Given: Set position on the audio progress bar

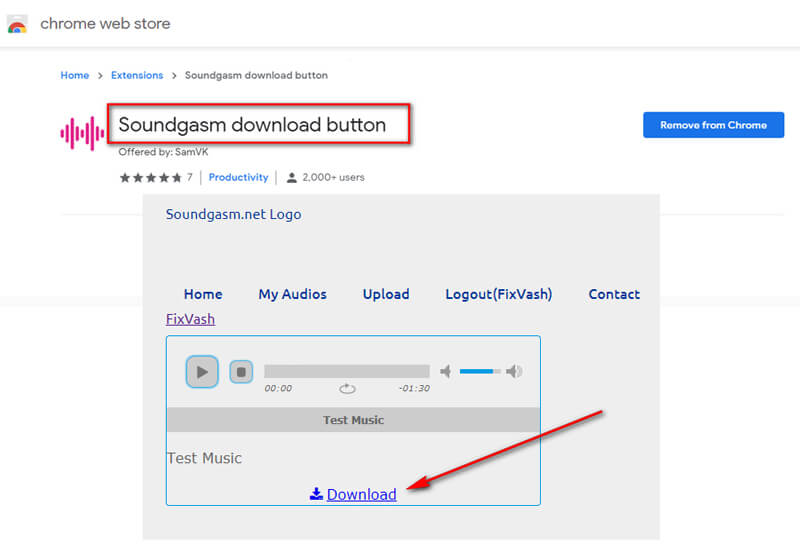Looking at the screenshot, I should click(x=346, y=371).
